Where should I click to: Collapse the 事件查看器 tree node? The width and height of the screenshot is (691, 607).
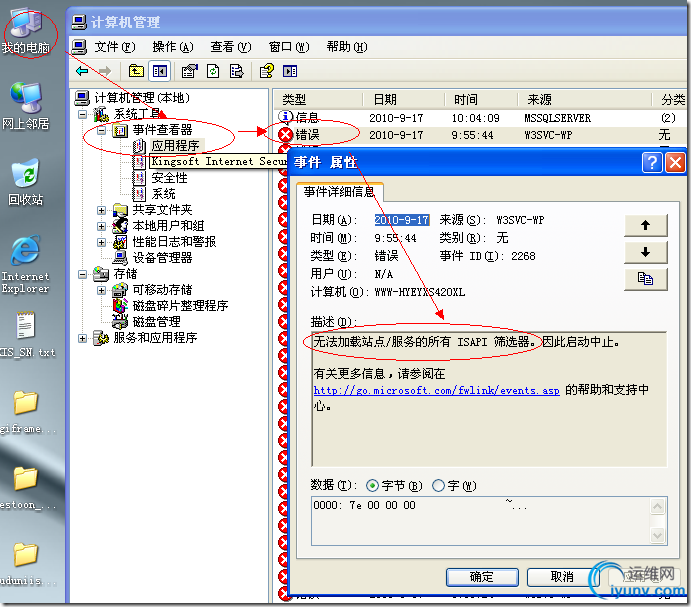tap(101, 130)
